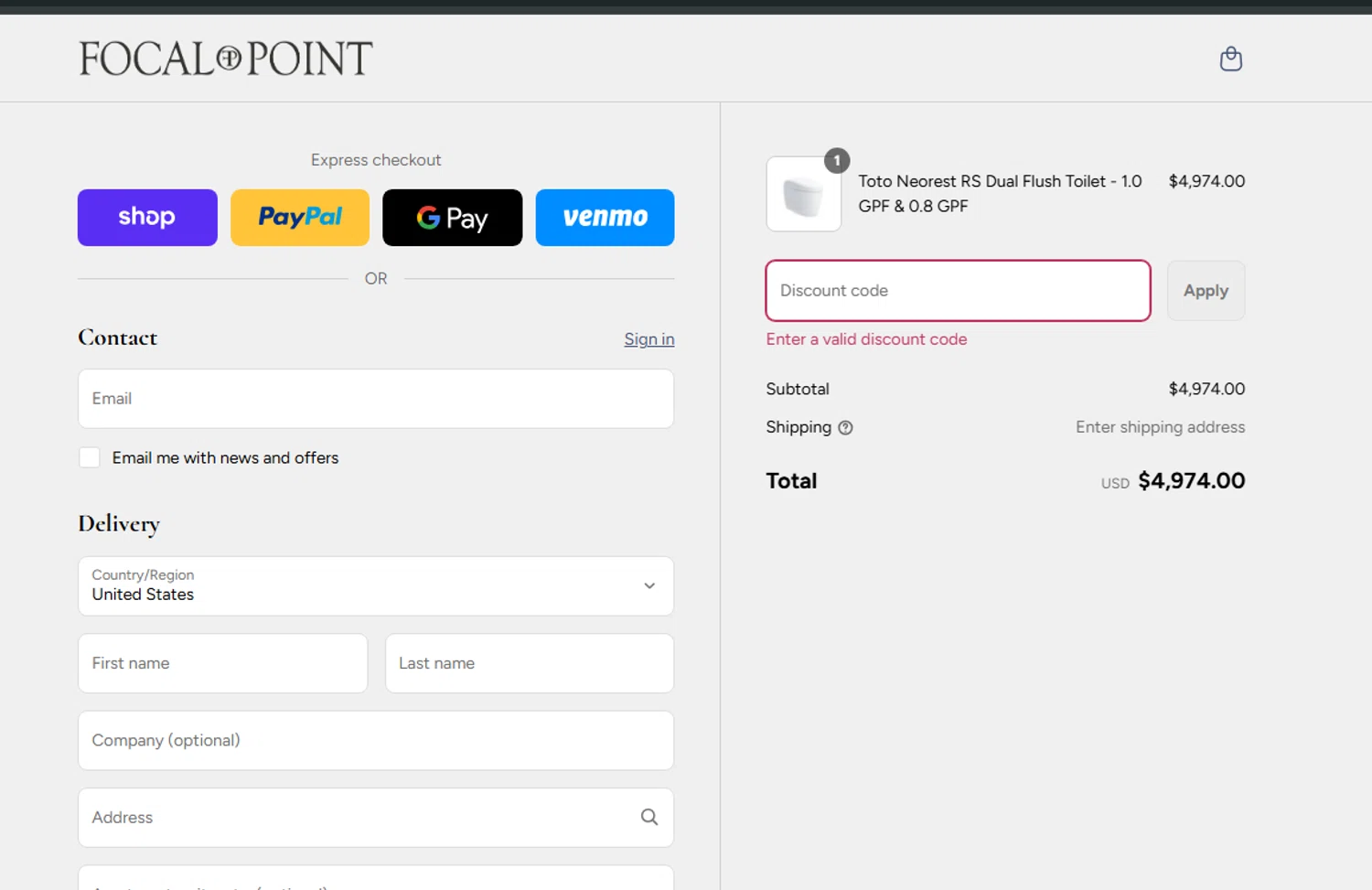Click the Shipping help question mark icon
1372x890 pixels.
pyautogui.click(x=845, y=427)
